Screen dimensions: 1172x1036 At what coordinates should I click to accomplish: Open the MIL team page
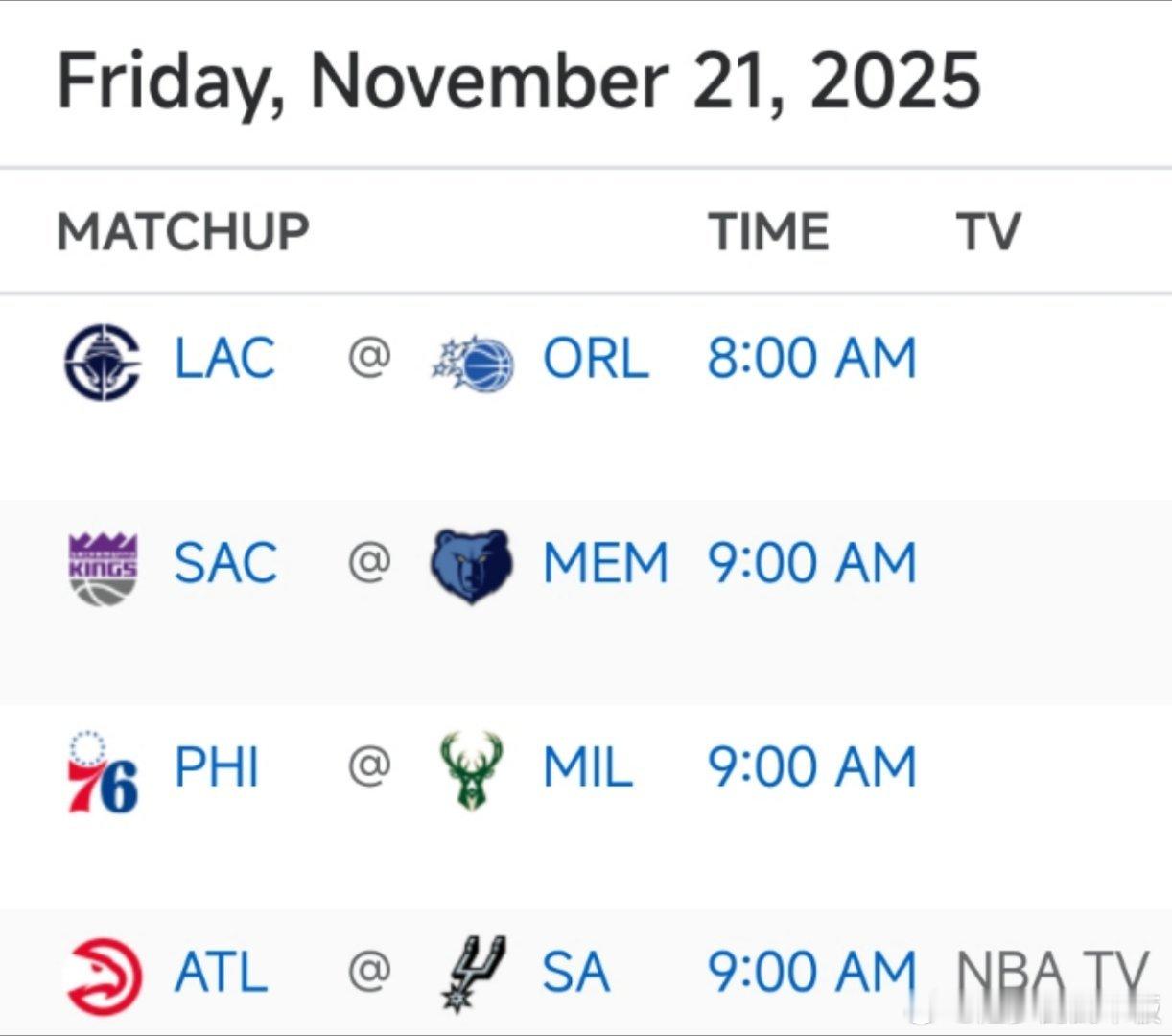point(588,767)
